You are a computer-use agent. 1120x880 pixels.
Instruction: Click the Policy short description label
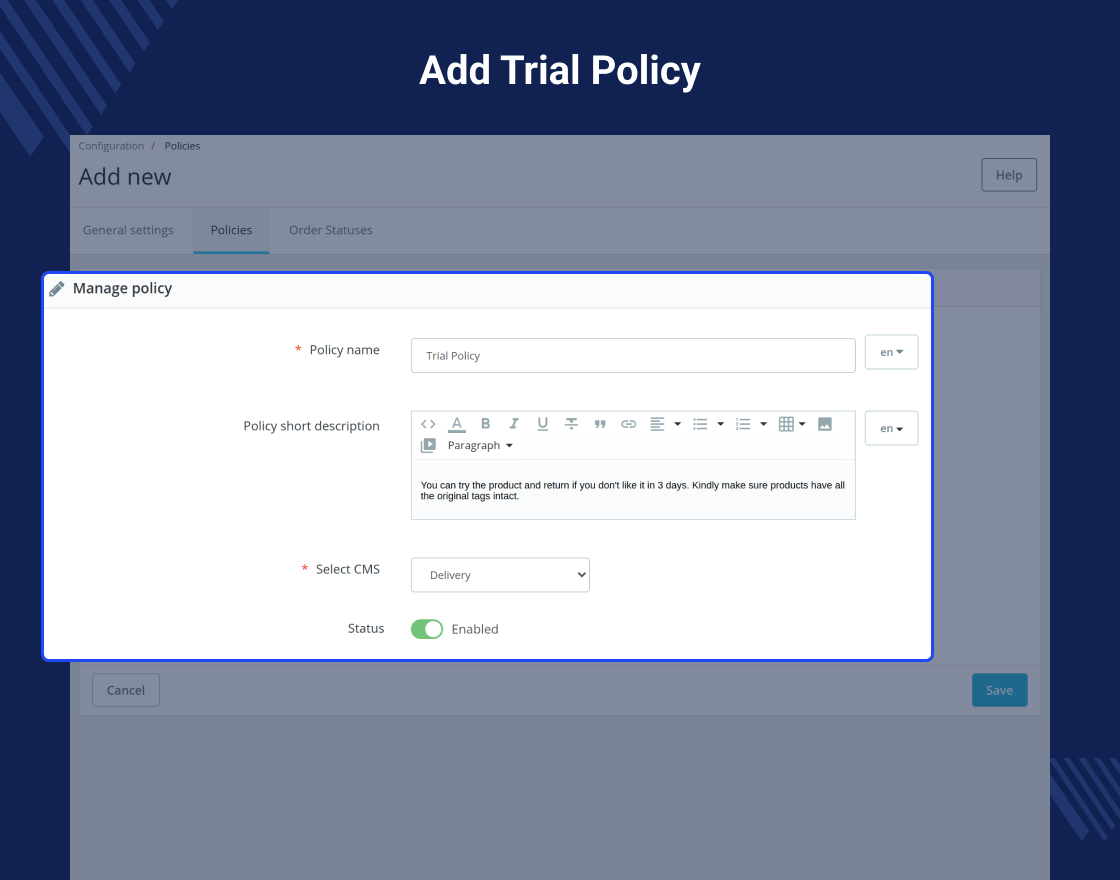point(311,426)
